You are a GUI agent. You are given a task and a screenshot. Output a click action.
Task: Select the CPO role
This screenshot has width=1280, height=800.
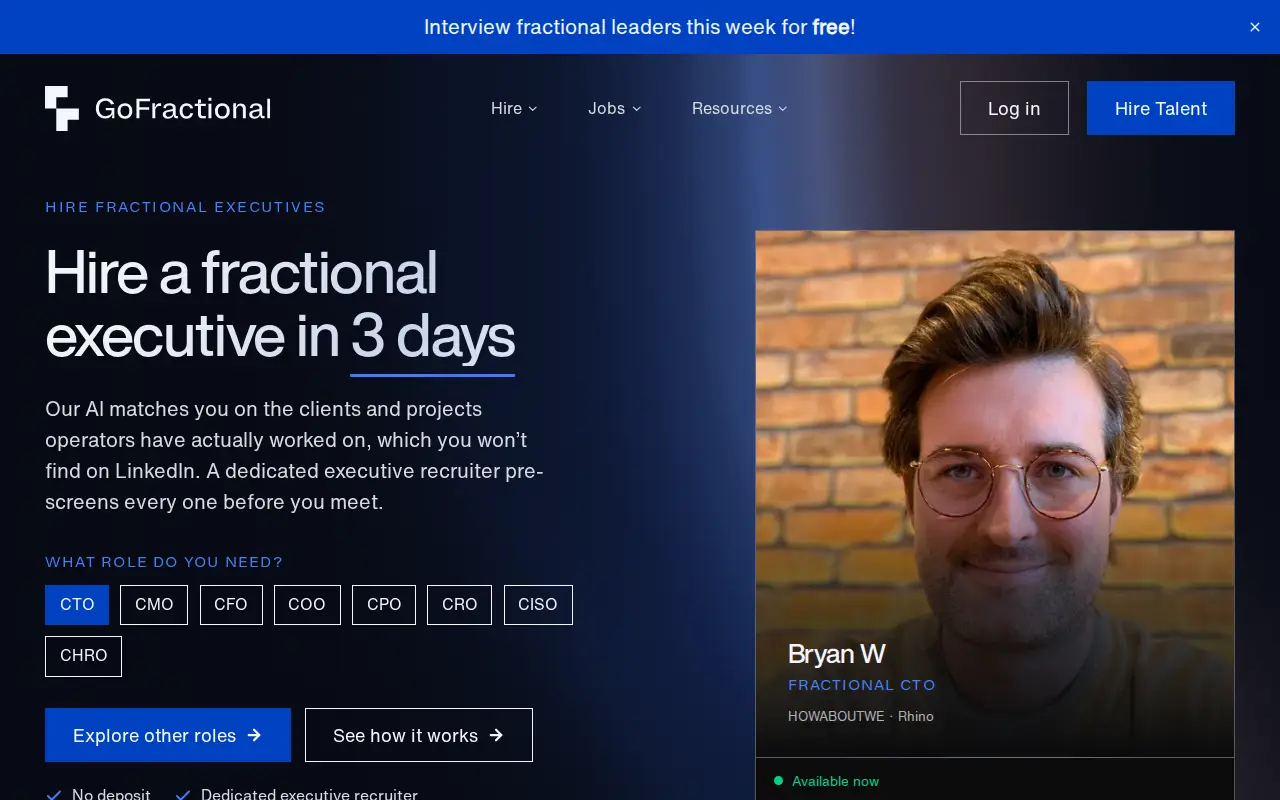click(384, 605)
